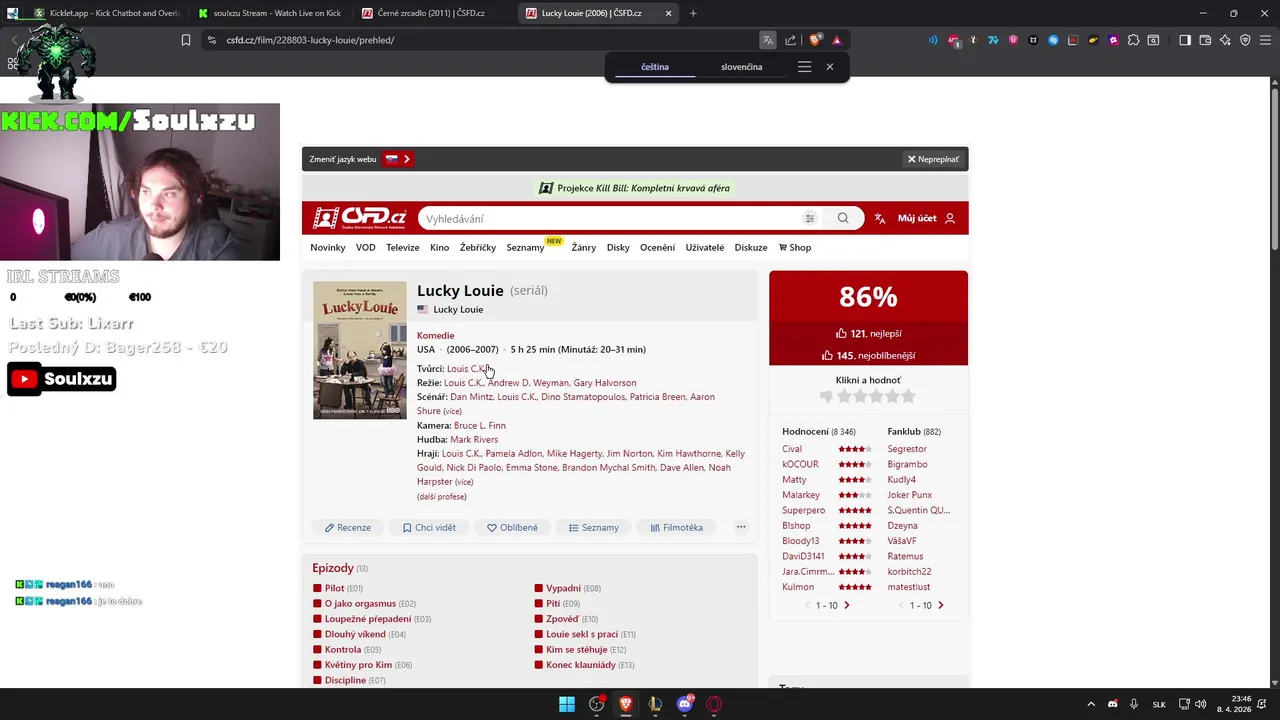
Task: Switch website language via Slovak flag button
Action: pyautogui.click(x=398, y=159)
